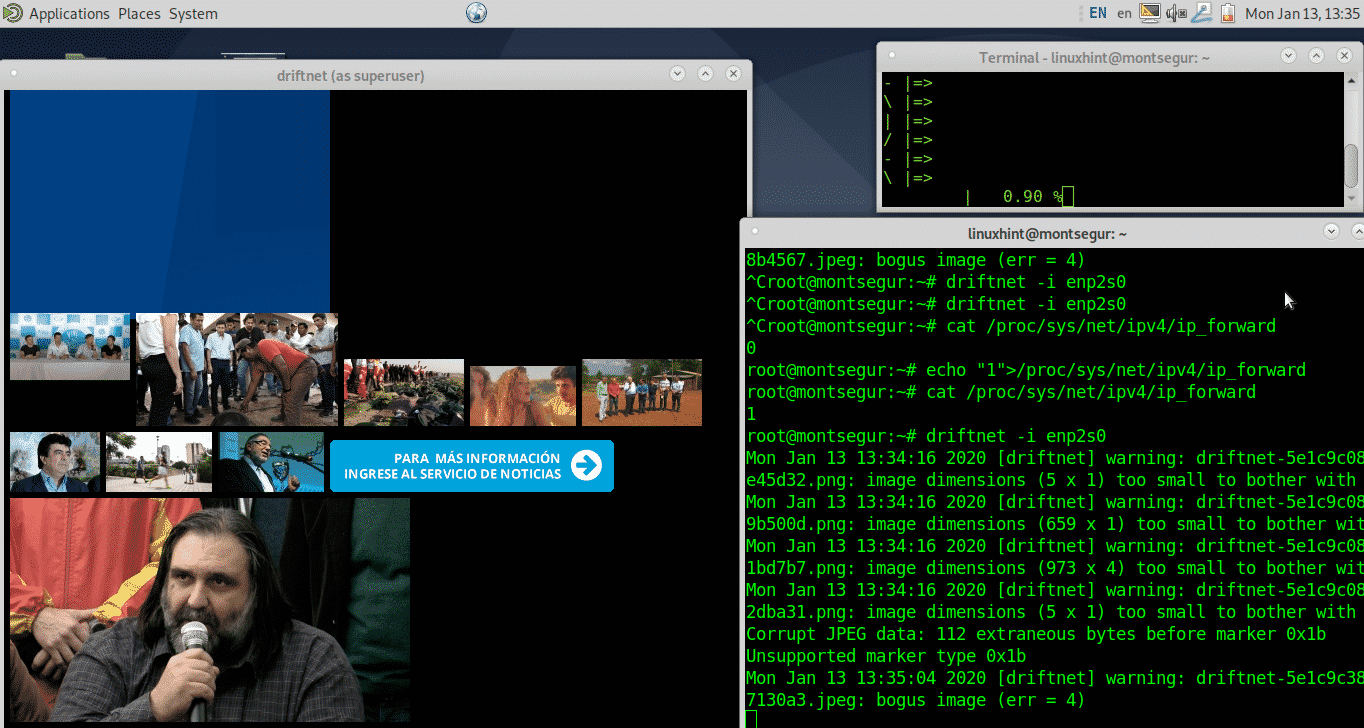Click the 'PARA MÁS INFORMACIÓN' news banner
Viewport: 1364px width, 728px height.
pos(472,466)
